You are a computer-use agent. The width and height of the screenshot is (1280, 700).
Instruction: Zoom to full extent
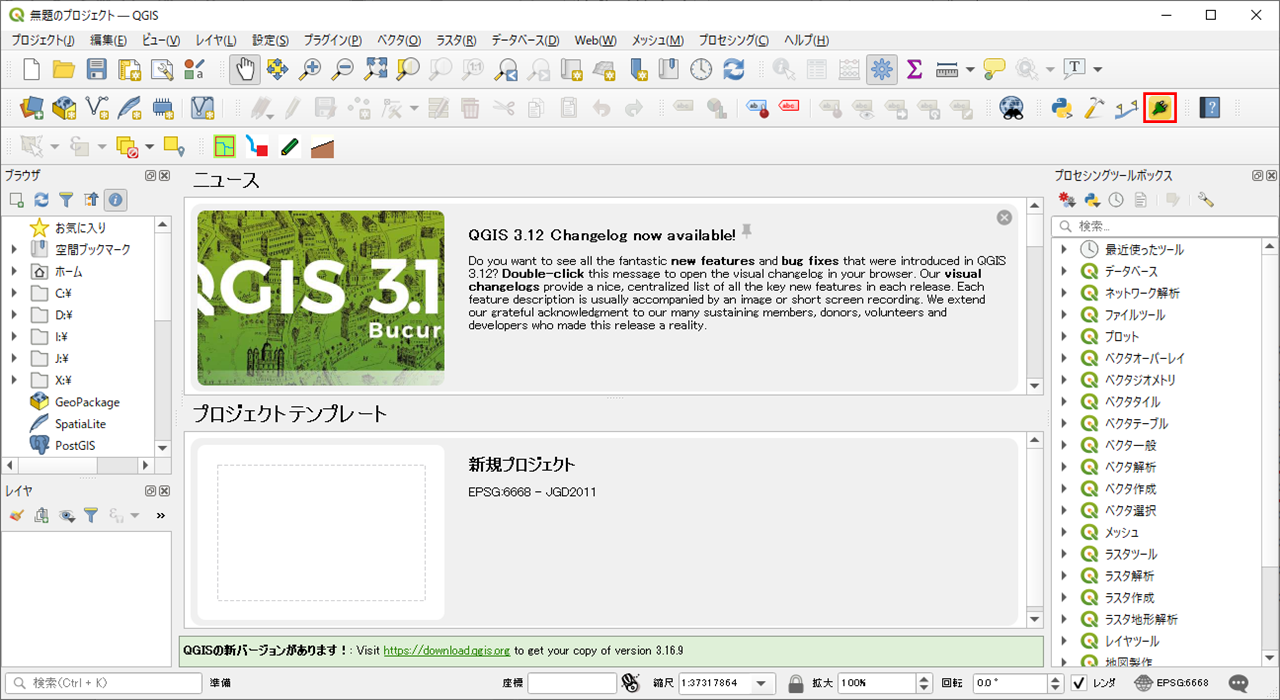point(375,69)
